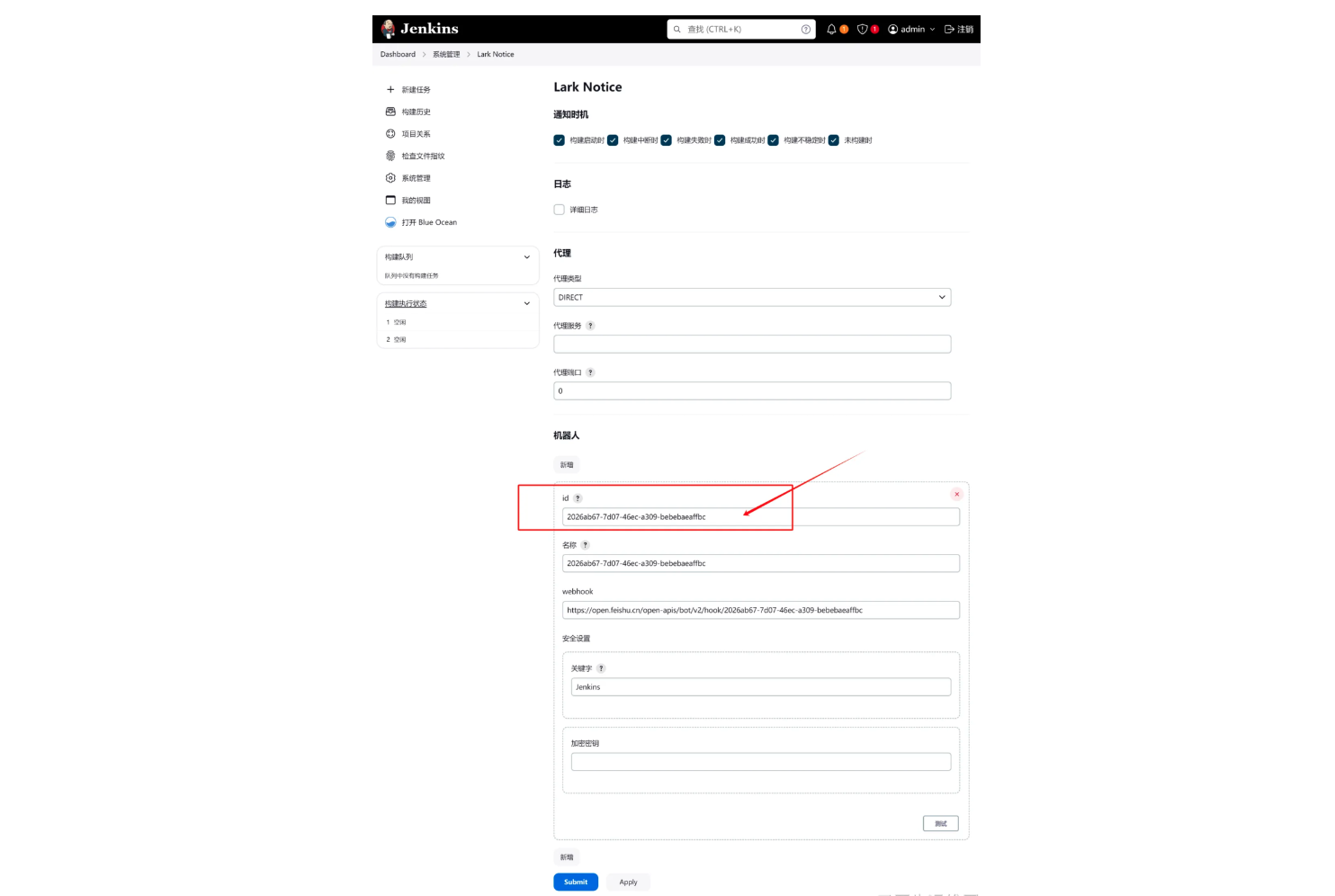This screenshot has height=896, width=1335.
Task: Click the 项目关系 icon
Action: (390, 133)
